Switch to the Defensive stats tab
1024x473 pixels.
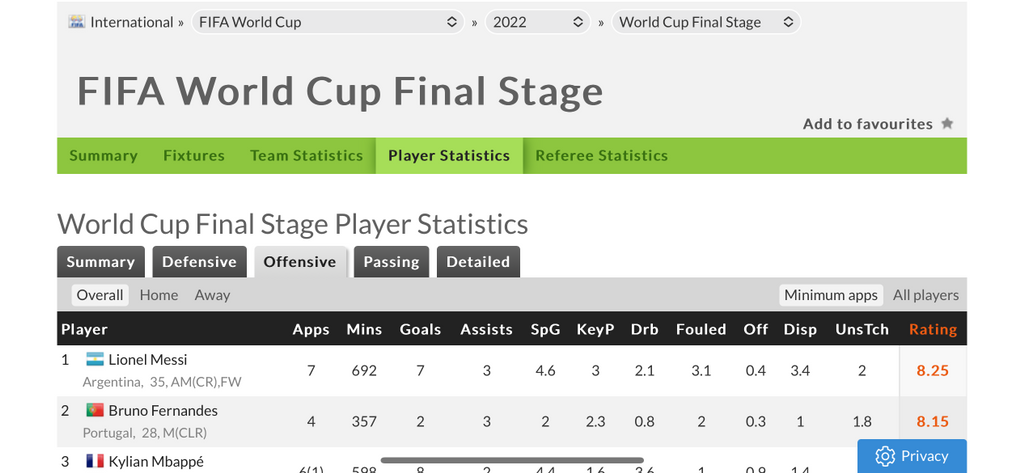point(199,262)
